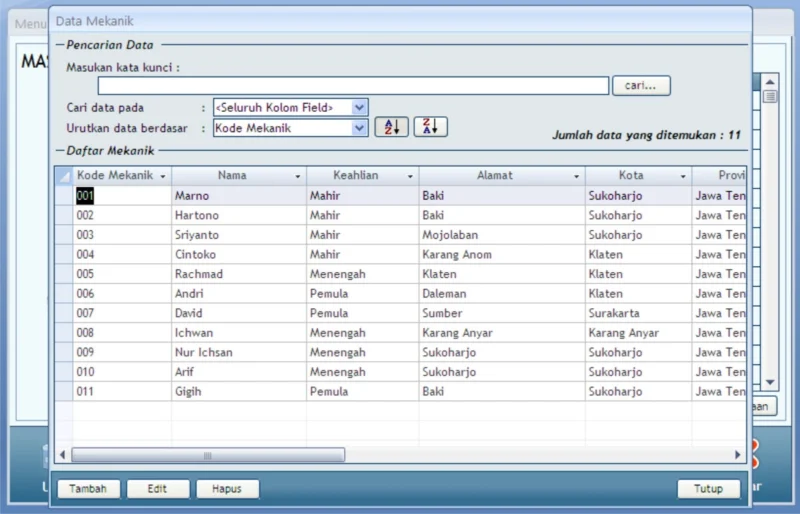Click Karang Anyar cell in Kota column
The height and width of the screenshot is (514, 800).
(638, 333)
